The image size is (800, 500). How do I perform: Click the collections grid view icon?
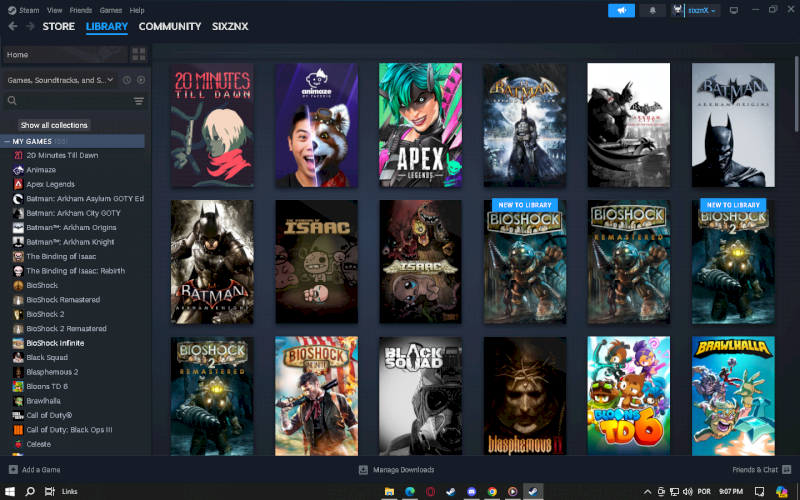[x=138, y=54]
